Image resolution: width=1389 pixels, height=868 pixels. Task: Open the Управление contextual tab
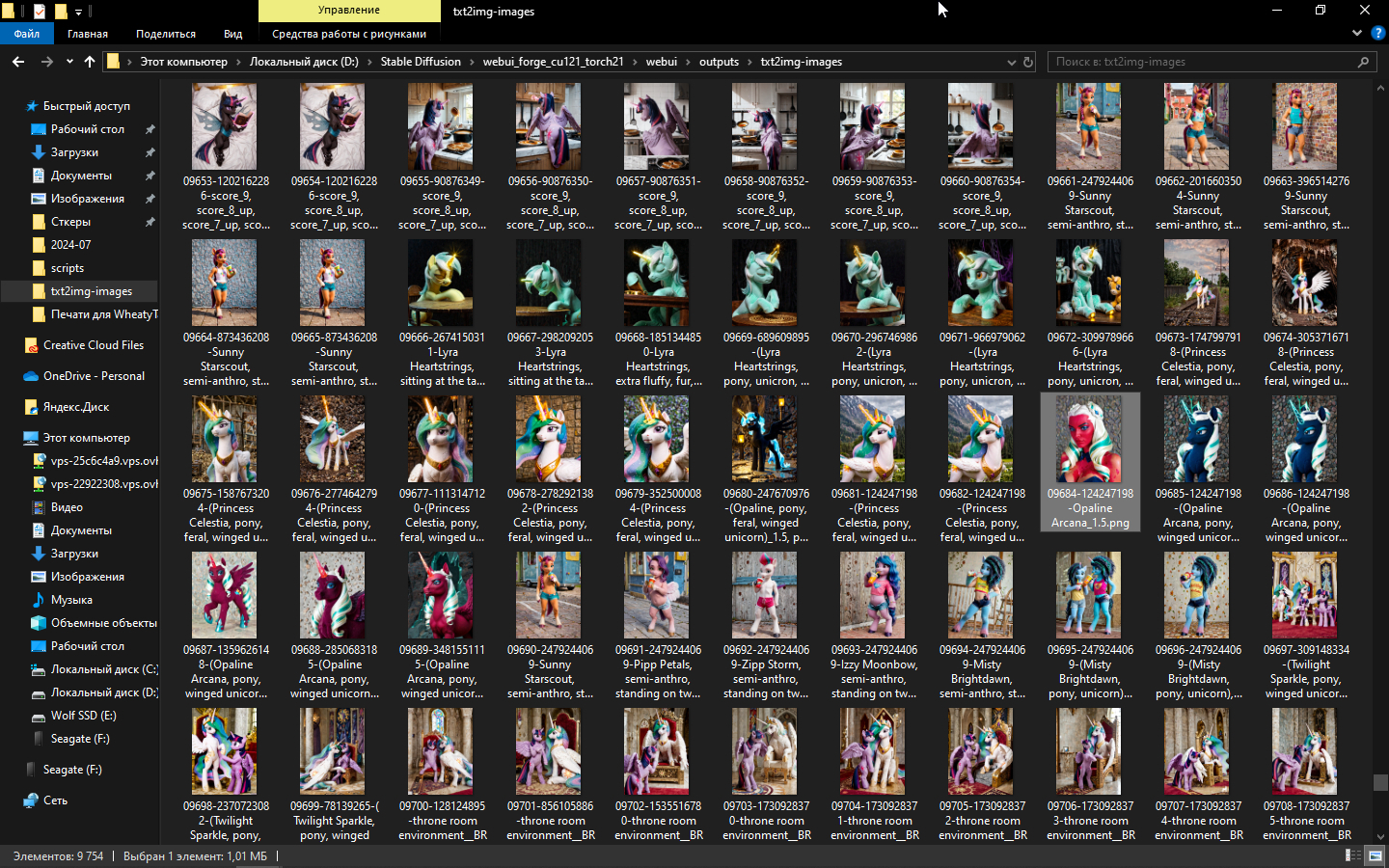click(349, 11)
